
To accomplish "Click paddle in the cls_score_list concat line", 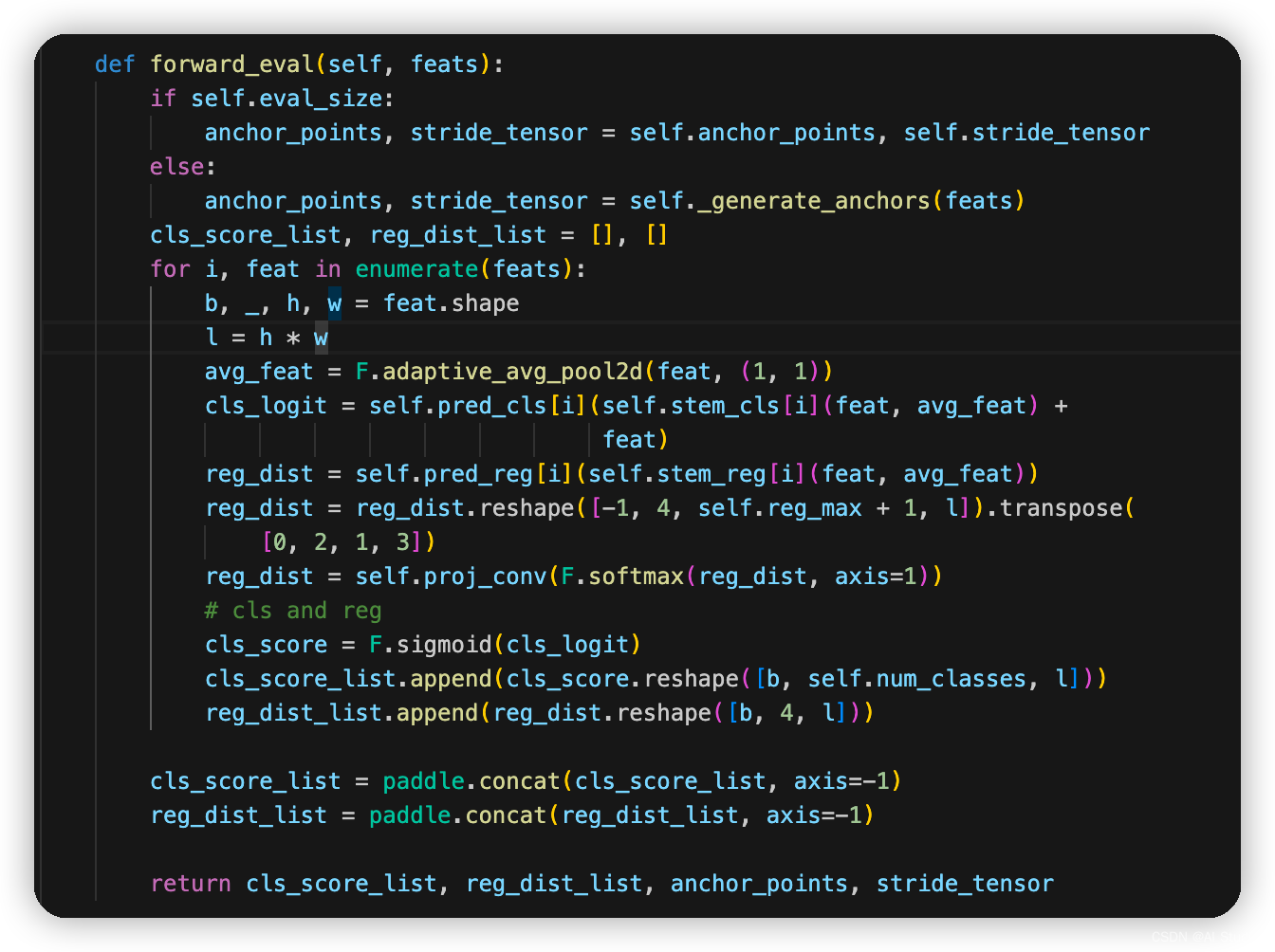I will point(424,781).
